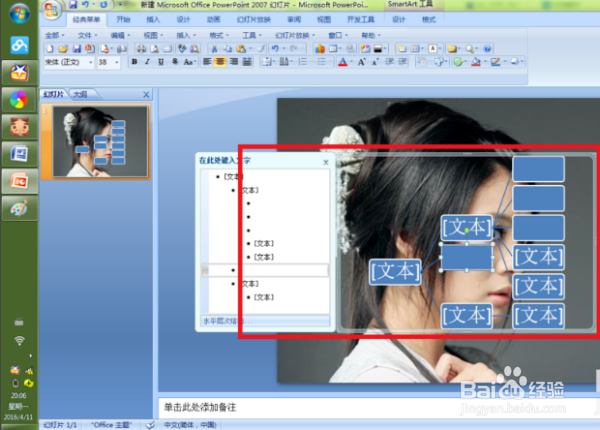This screenshot has height=430, width=600.
Task: Switch to the 经典菜单 ribbon tab
Action: (x=86, y=20)
